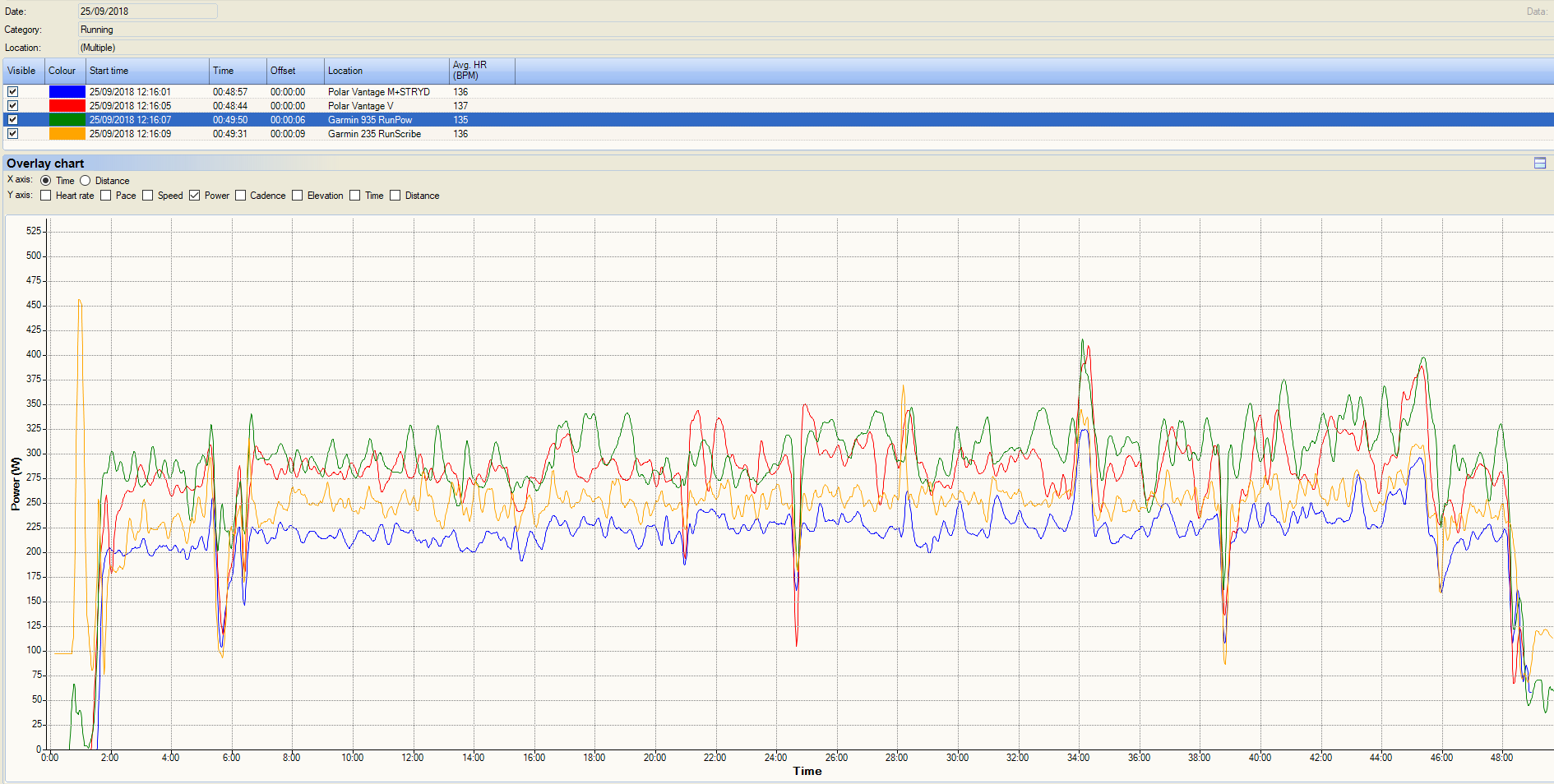Click the blue colour swatch

67,92
